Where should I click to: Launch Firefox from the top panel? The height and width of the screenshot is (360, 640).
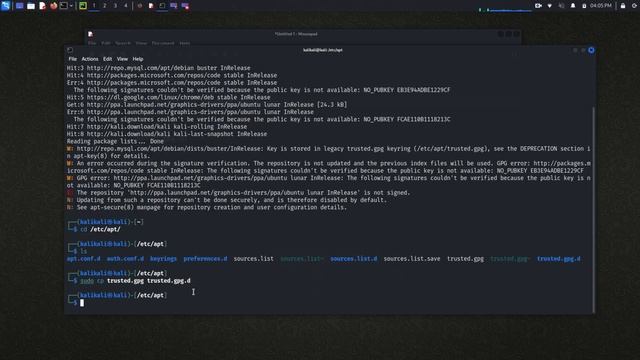[x=53, y=6]
